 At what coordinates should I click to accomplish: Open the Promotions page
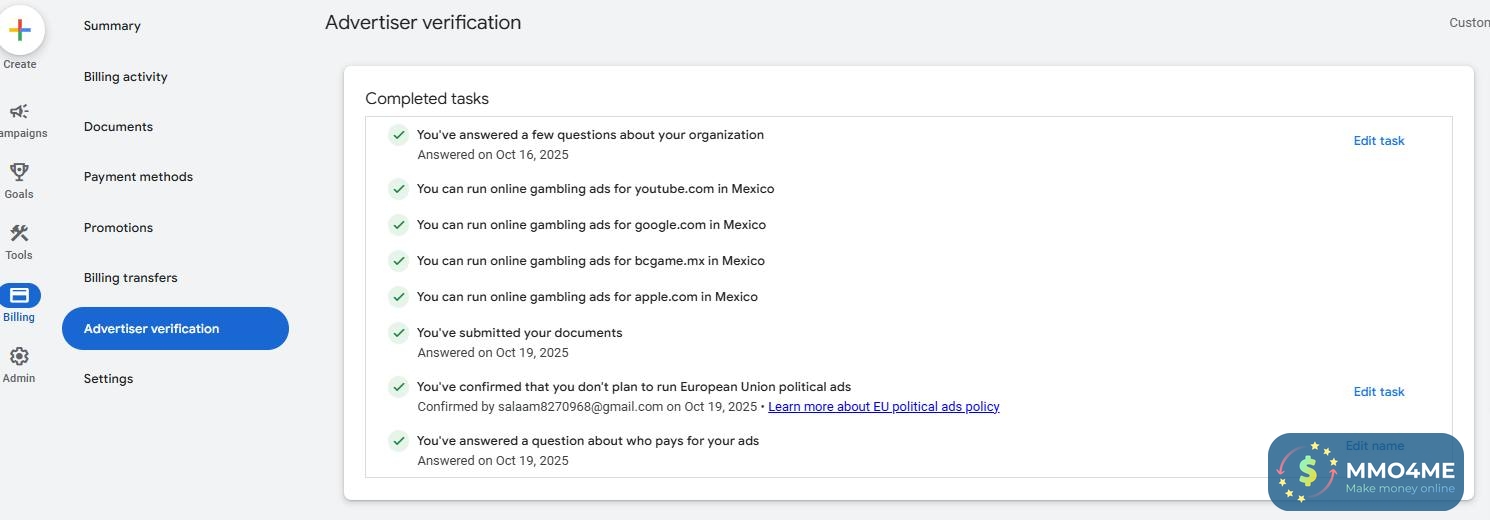click(118, 228)
